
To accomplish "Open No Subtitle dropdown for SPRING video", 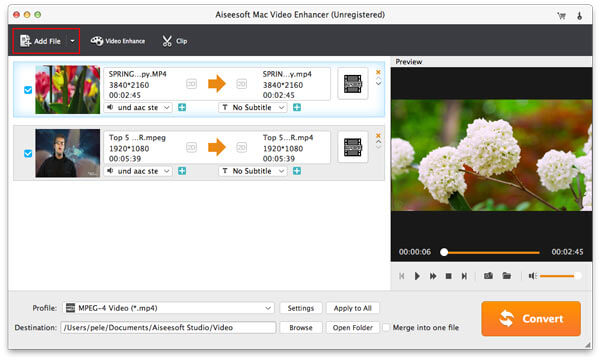I will point(253,108).
